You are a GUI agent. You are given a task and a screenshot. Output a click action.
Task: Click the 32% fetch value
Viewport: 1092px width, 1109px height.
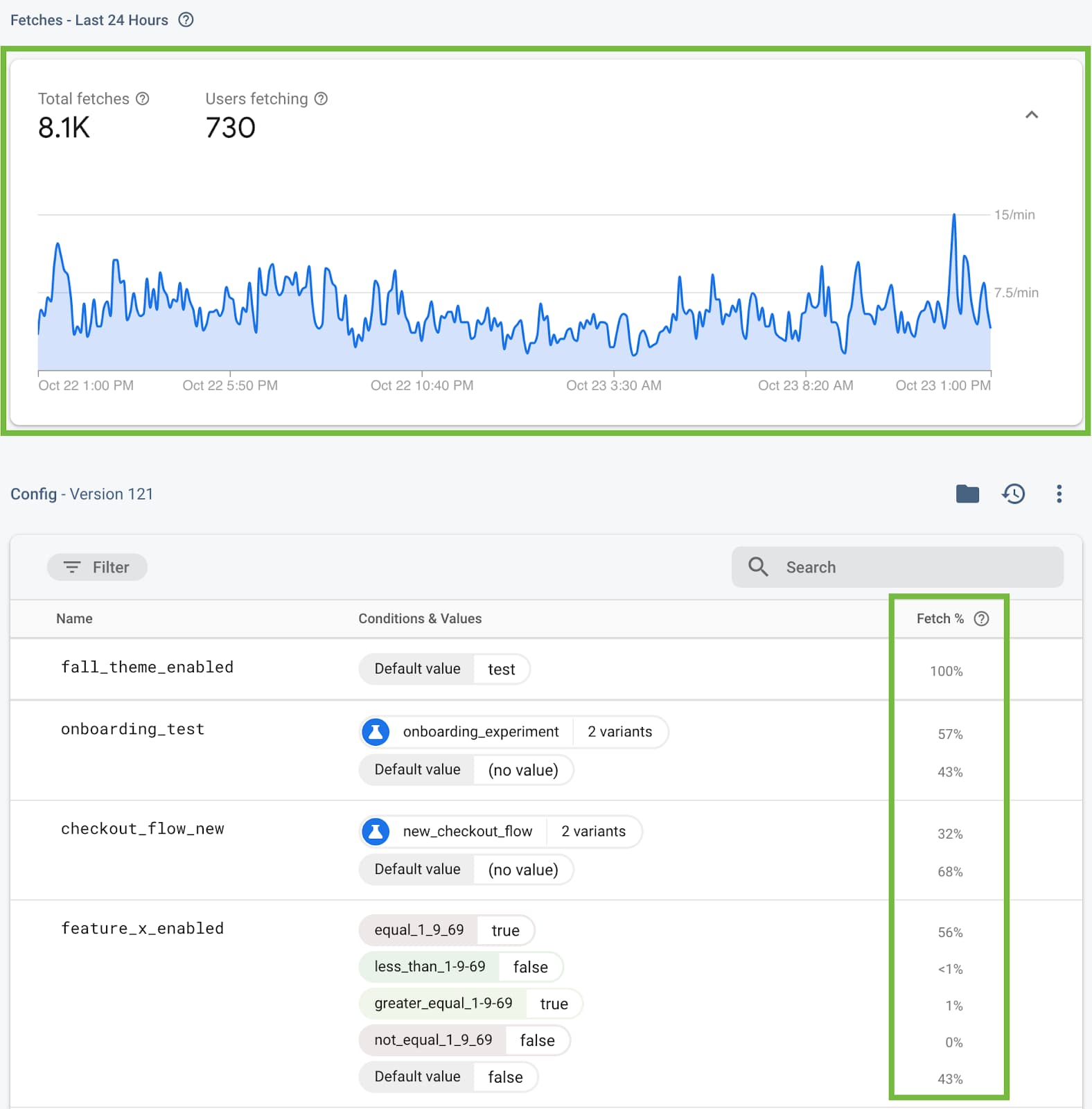point(950,834)
